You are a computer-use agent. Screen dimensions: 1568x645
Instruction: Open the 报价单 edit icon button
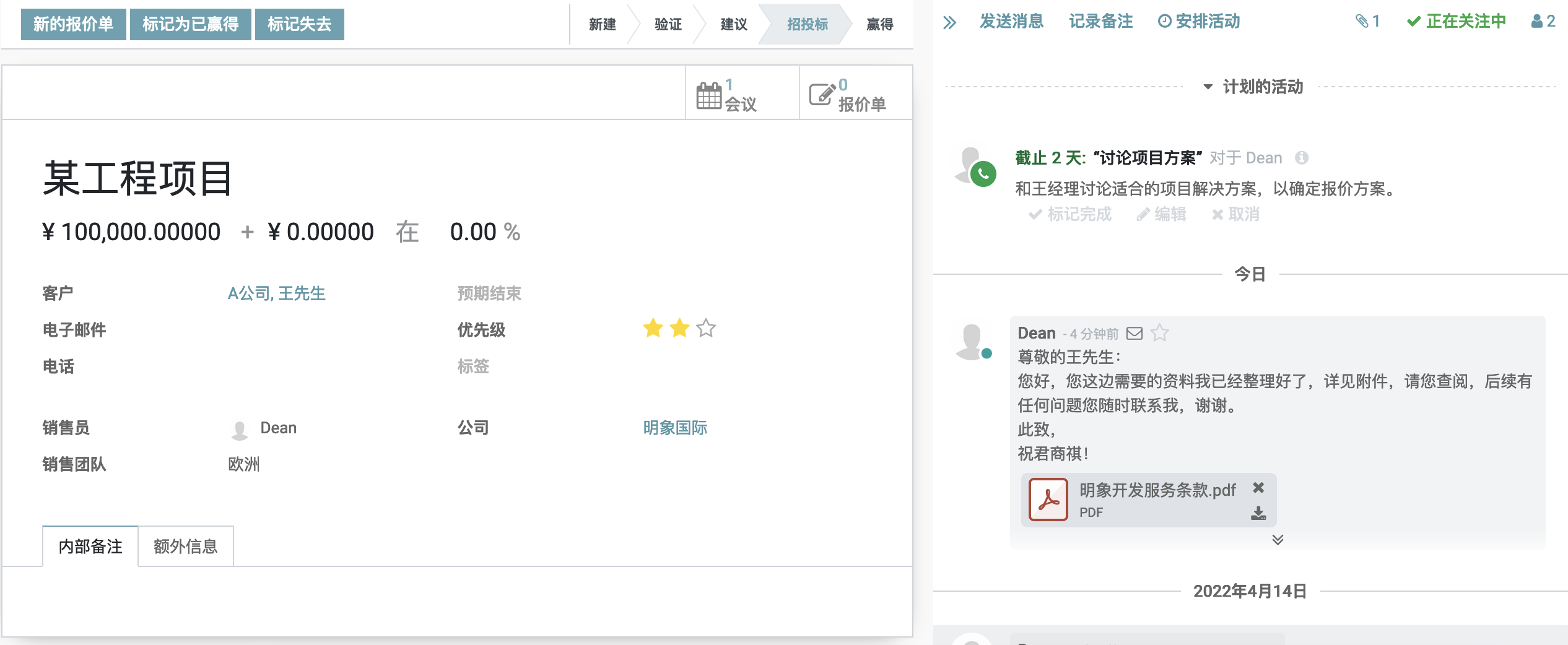(822, 95)
